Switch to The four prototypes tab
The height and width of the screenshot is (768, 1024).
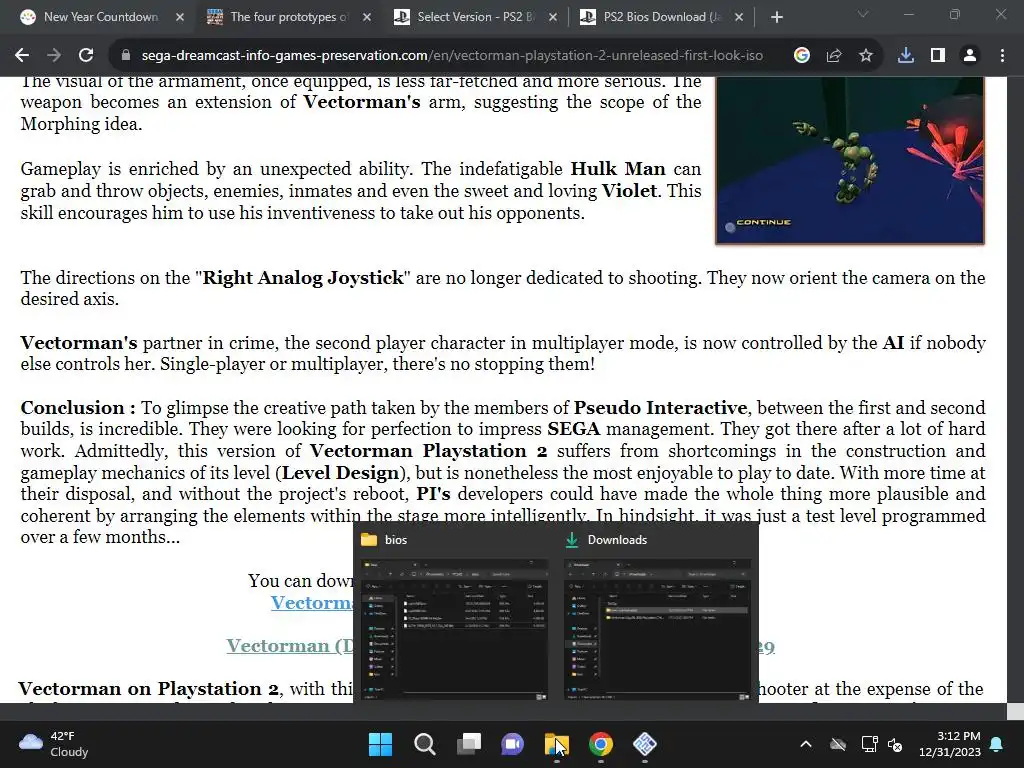click(289, 17)
